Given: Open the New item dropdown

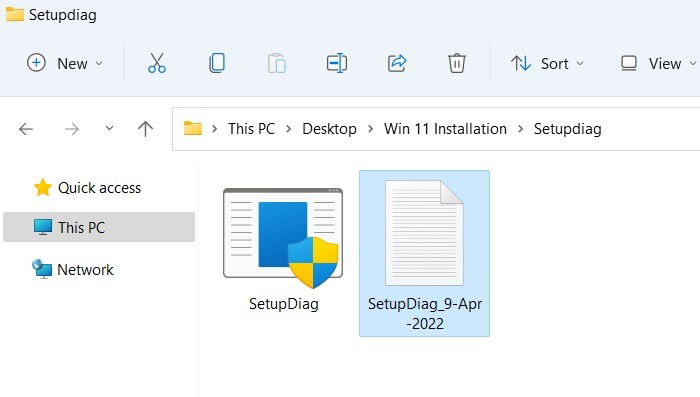Looking at the screenshot, I should [x=65, y=63].
